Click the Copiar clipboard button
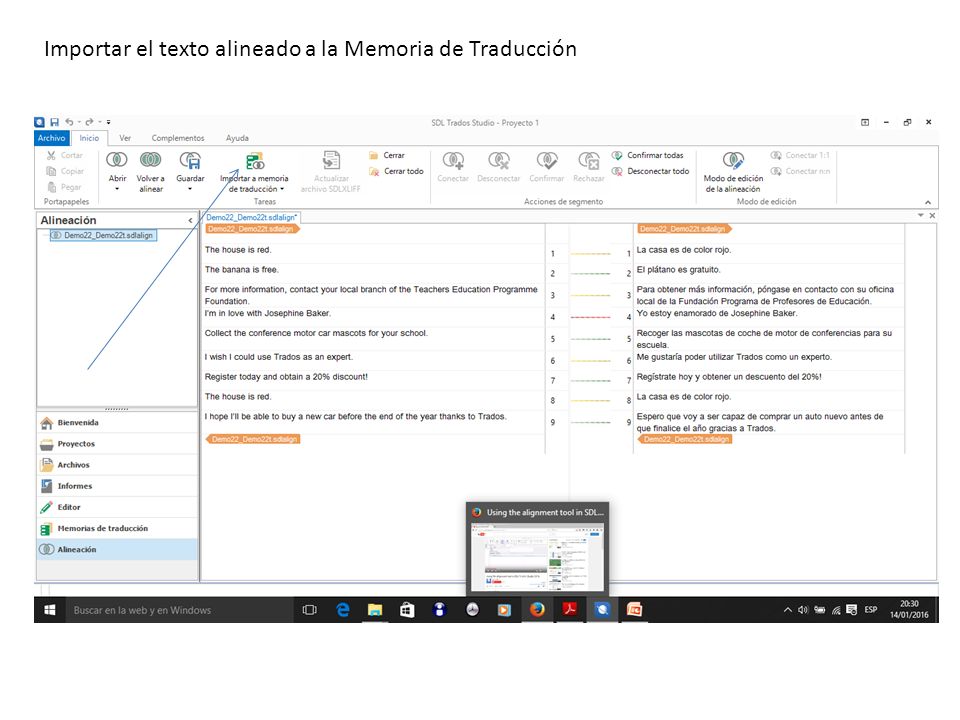The image size is (960, 720). pos(65,171)
